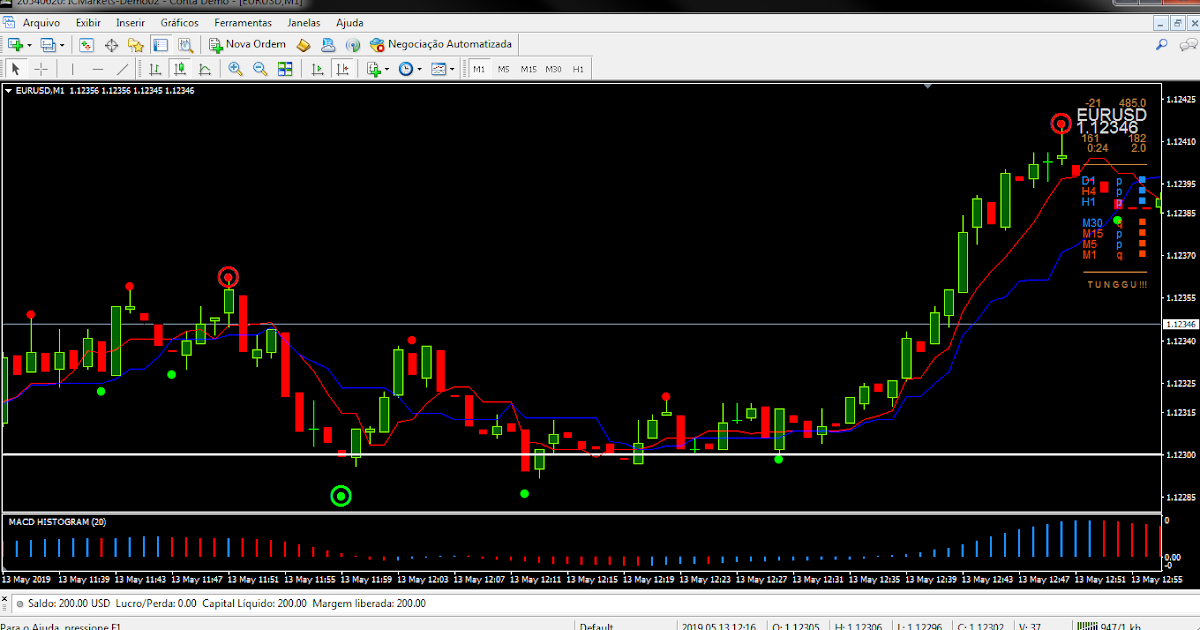
Task: Select the thick white horizontal support line
Action: click(580, 455)
